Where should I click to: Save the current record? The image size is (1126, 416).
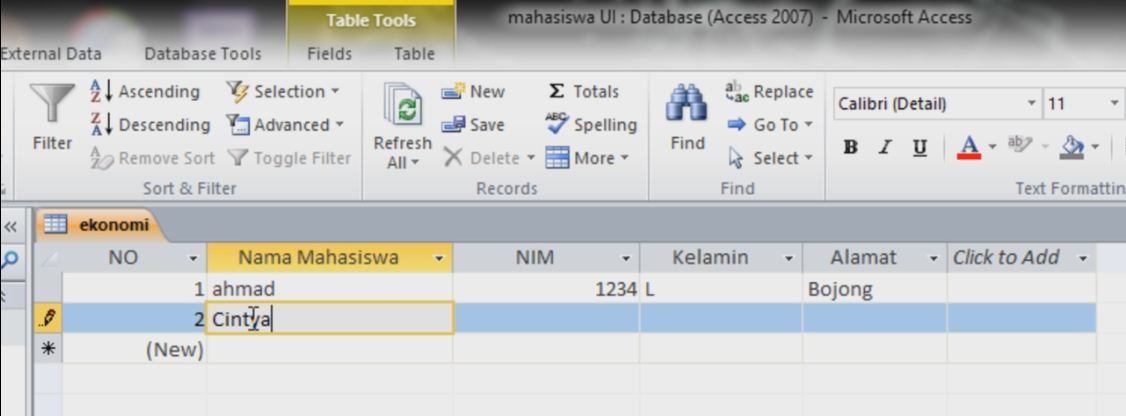point(473,125)
